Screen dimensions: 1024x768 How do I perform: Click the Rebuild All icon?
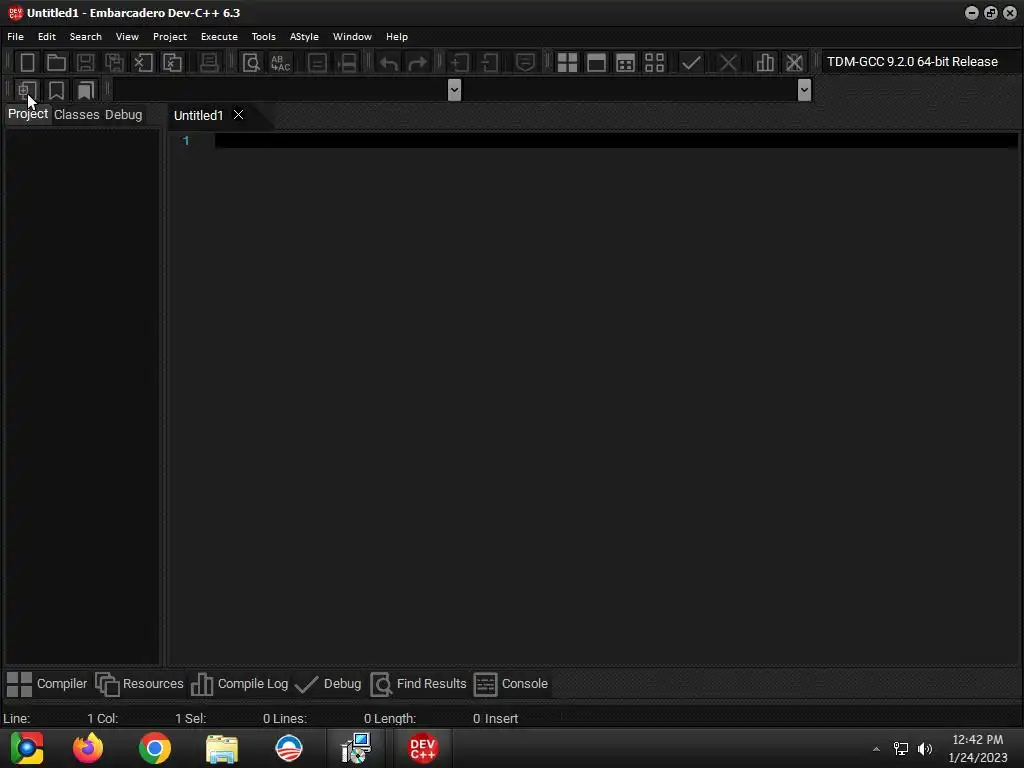pyautogui.click(x=654, y=63)
